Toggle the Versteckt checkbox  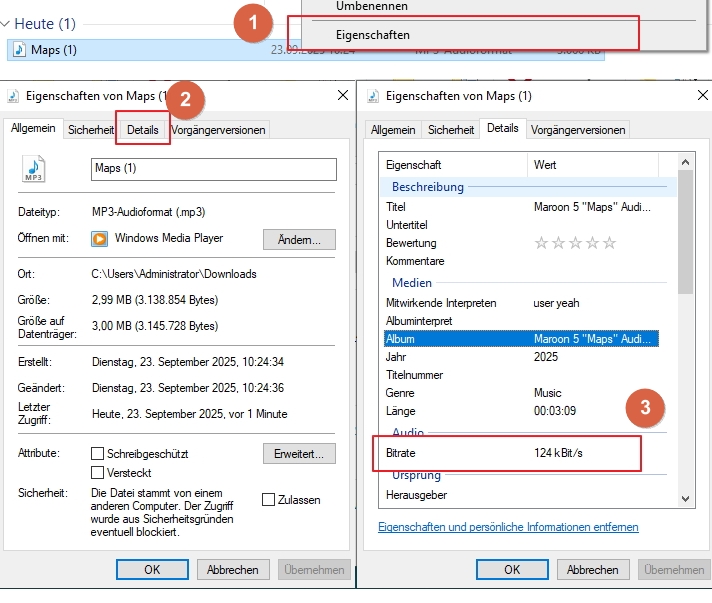point(97,473)
